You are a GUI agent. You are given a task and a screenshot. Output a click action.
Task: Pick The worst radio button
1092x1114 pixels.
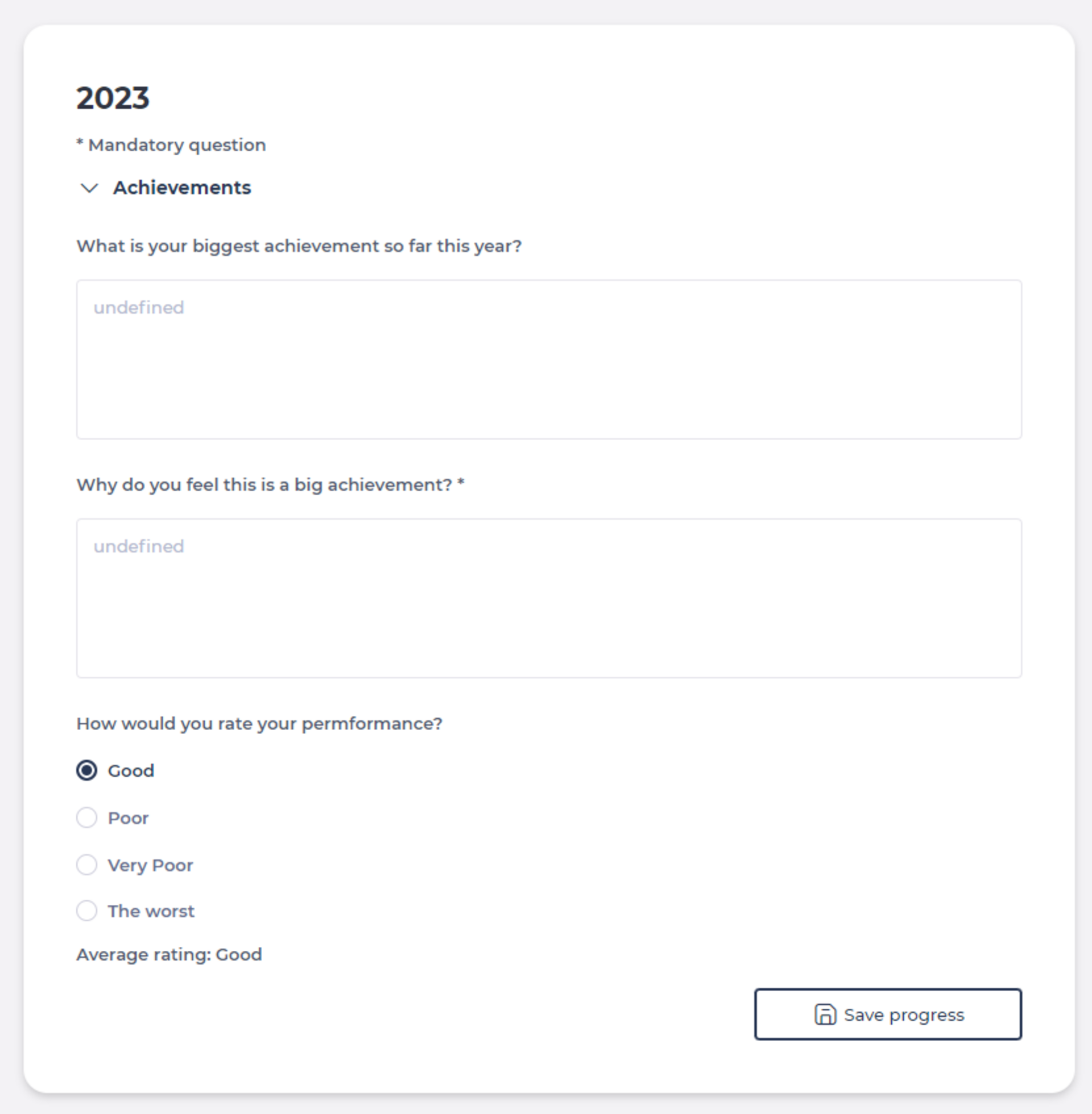tap(86, 910)
